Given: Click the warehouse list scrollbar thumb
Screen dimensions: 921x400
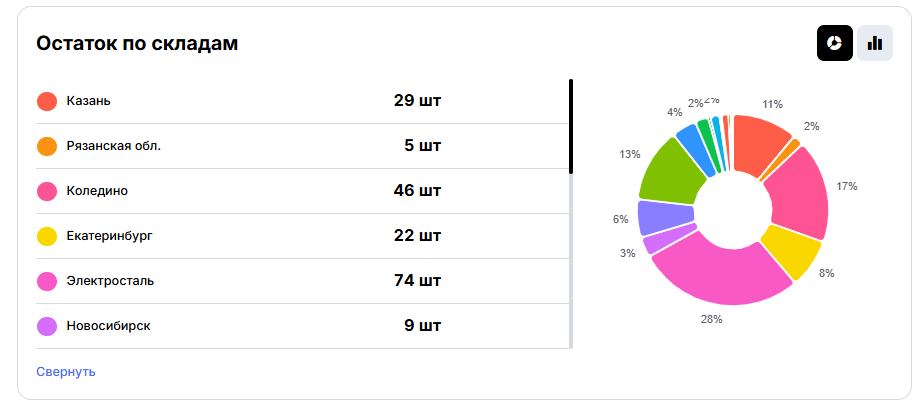Looking at the screenshot, I should click(x=571, y=126).
